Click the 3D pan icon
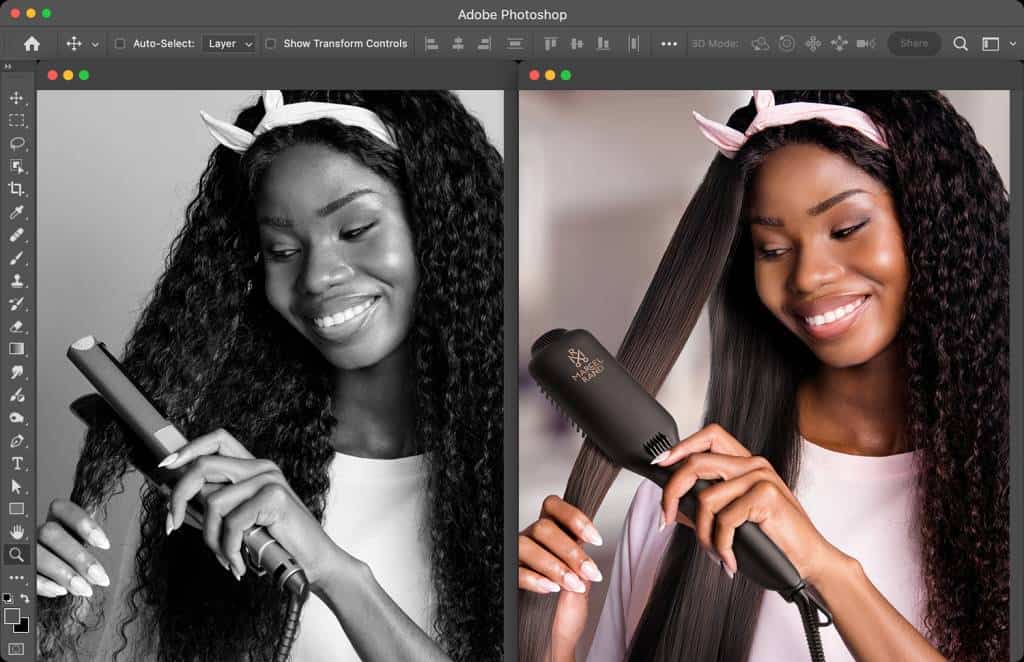1024x662 pixels. tap(813, 44)
